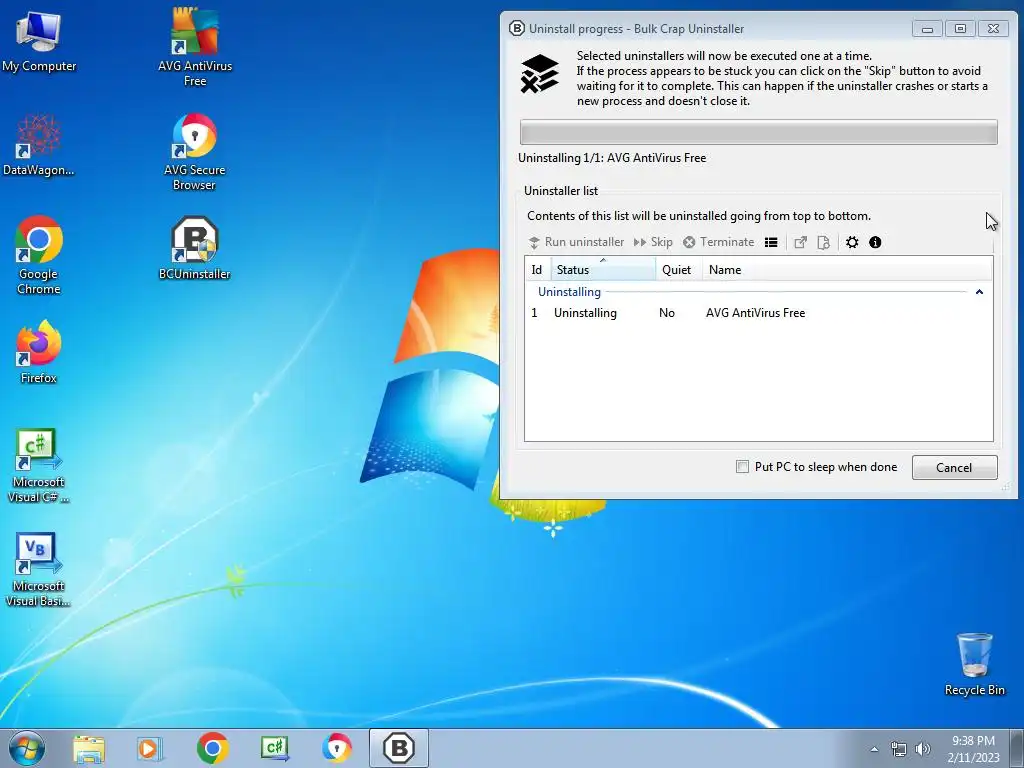The image size is (1024, 768).
Task: Open Visual C# from the taskbar
Action: tap(275, 748)
